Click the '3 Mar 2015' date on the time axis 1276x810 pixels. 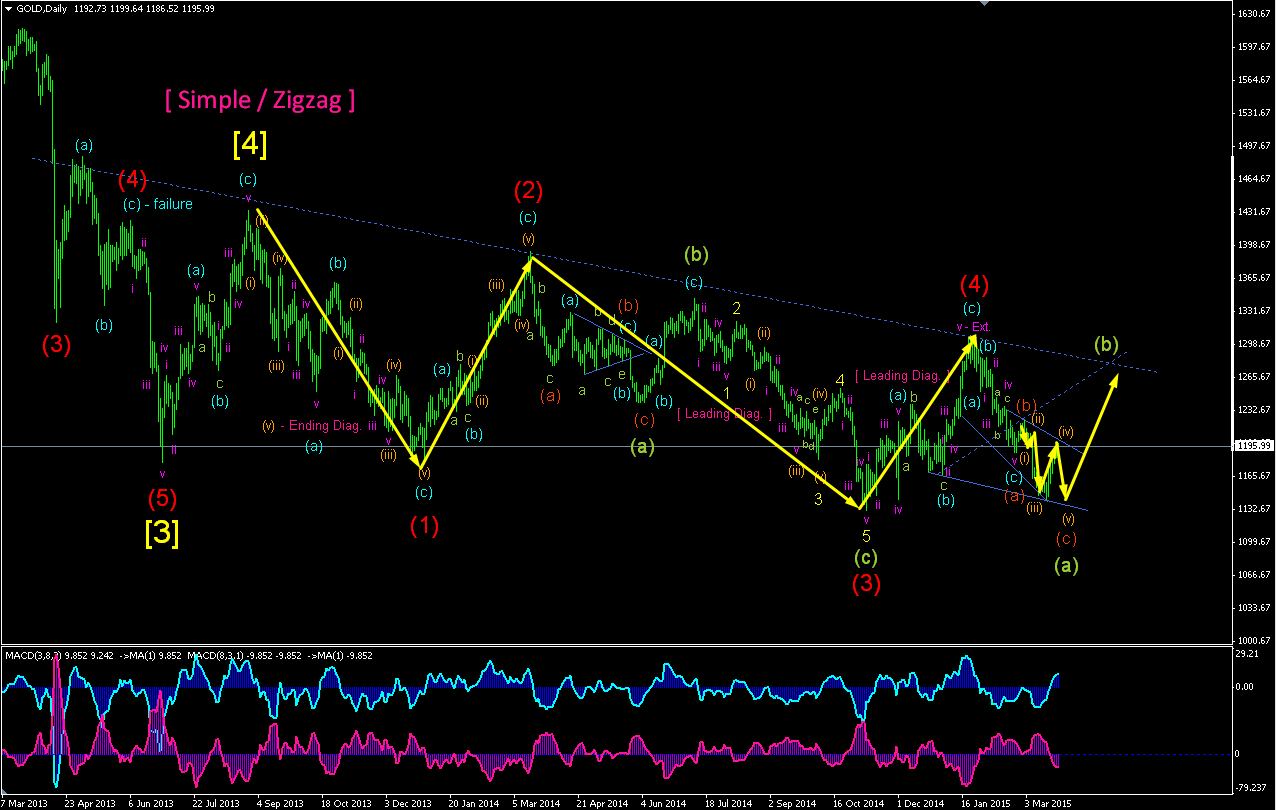(x=1047, y=803)
